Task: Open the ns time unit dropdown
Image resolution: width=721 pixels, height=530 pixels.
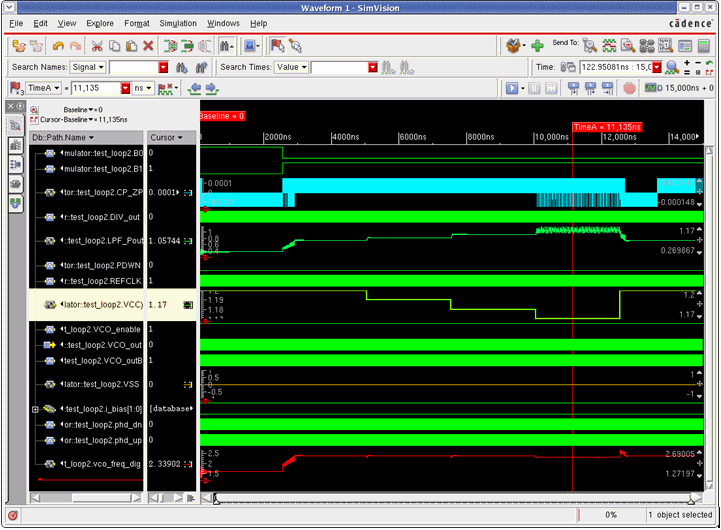Action: coord(143,88)
